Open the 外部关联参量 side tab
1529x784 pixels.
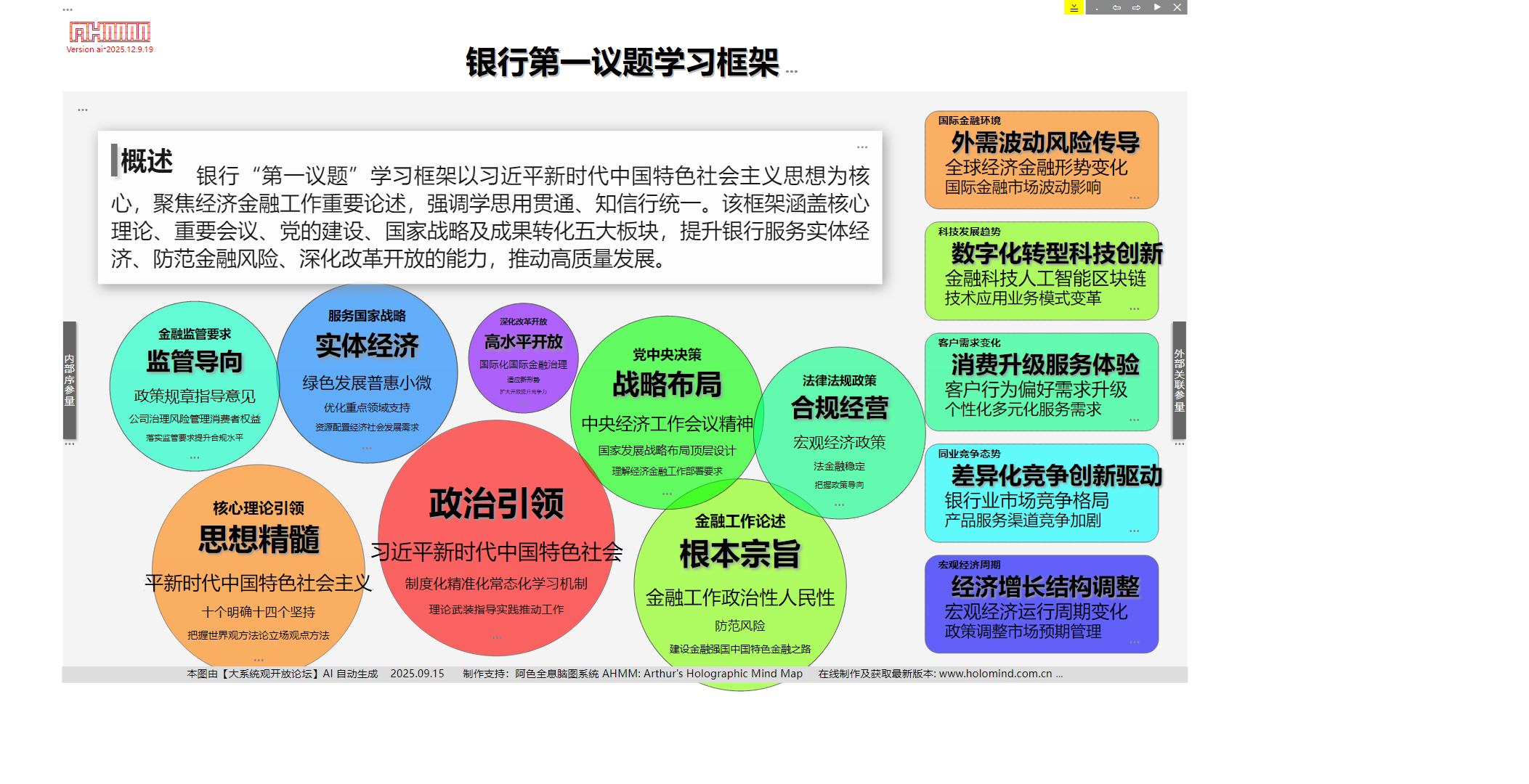[1179, 380]
